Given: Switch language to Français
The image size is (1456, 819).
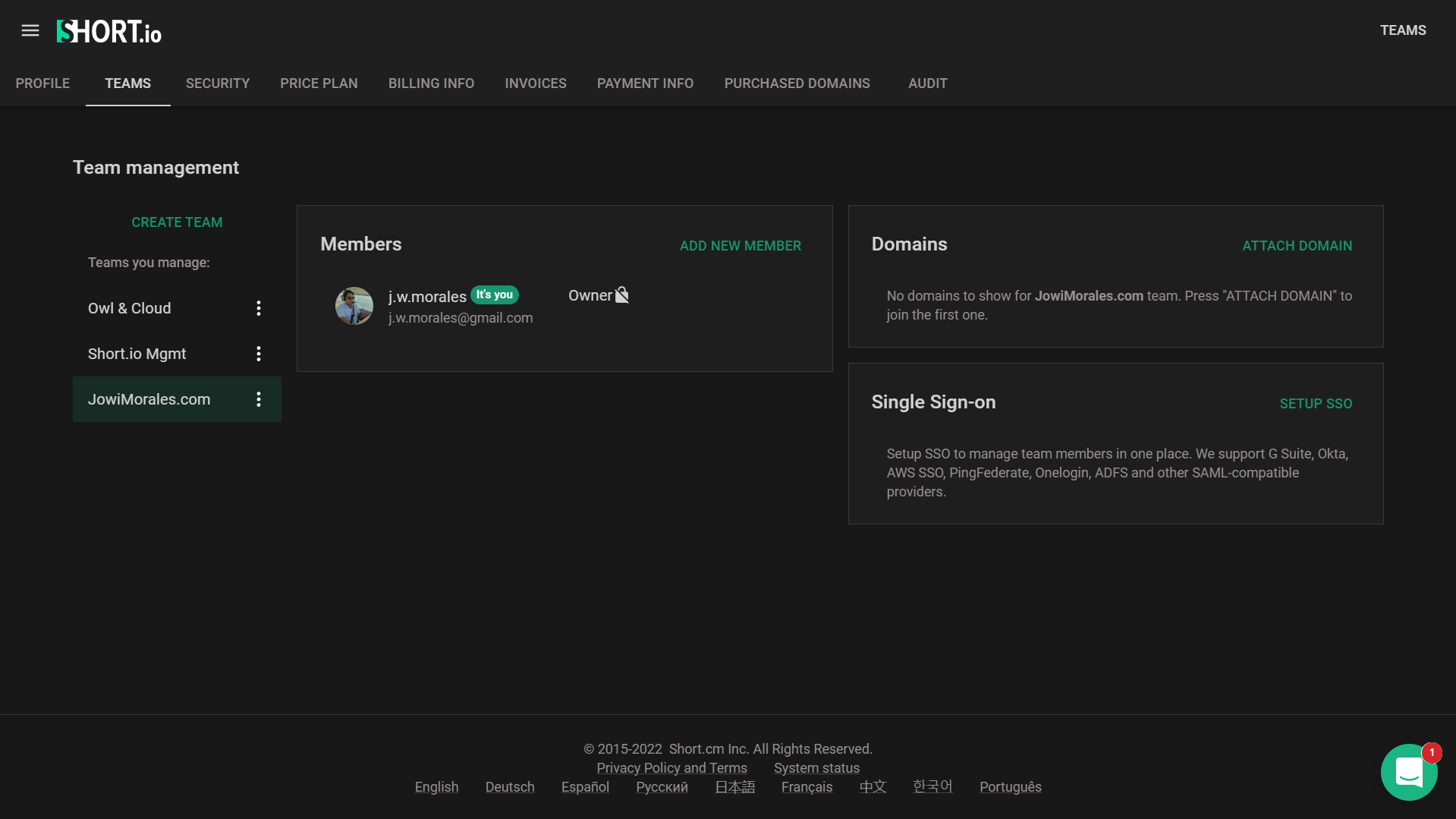Looking at the screenshot, I should (807, 787).
